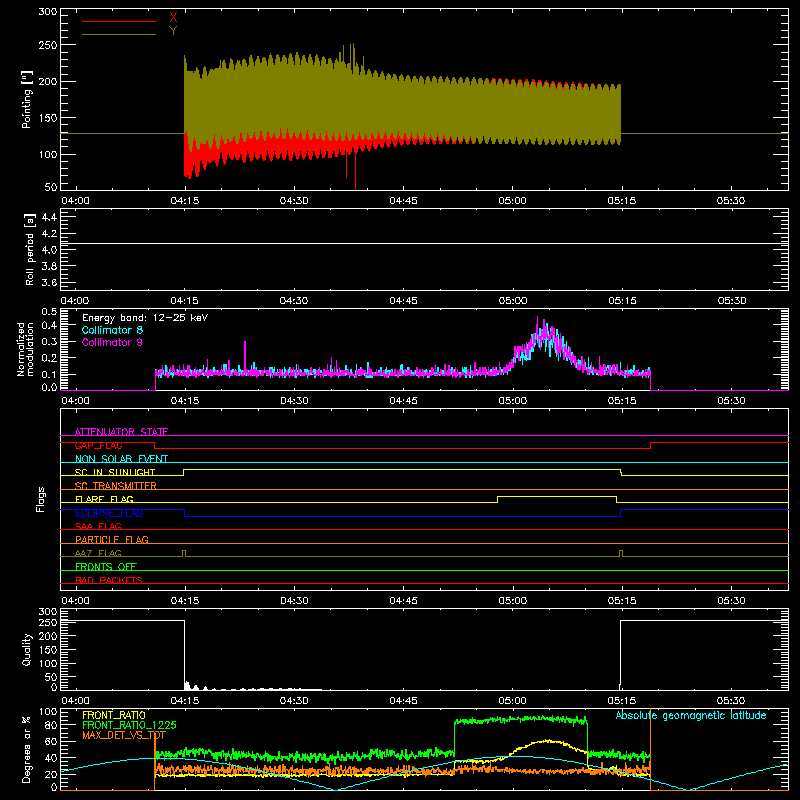Click the 'Energy band: 12-25 keV' annotation

pyautogui.click(x=145, y=318)
